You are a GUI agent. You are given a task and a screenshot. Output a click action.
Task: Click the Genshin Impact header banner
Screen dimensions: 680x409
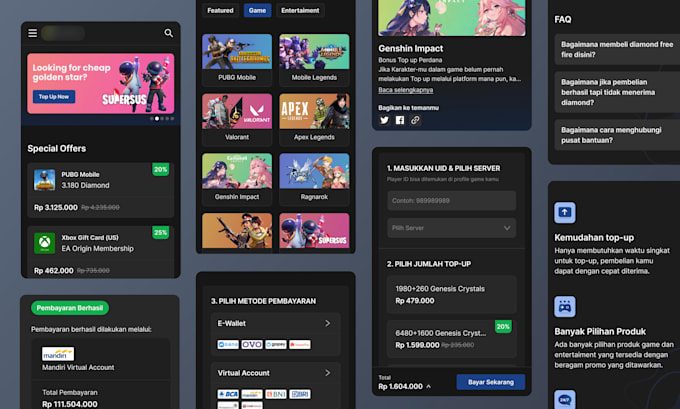pos(451,17)
